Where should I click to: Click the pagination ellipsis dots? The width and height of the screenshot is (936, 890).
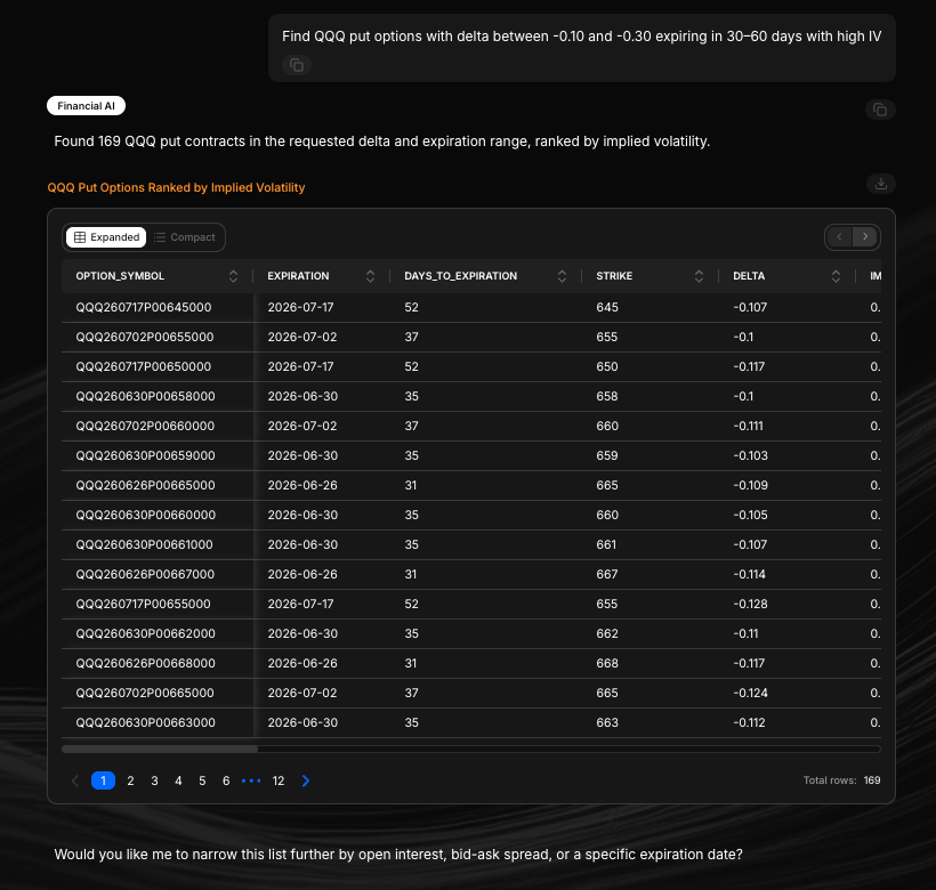point(251,781)
